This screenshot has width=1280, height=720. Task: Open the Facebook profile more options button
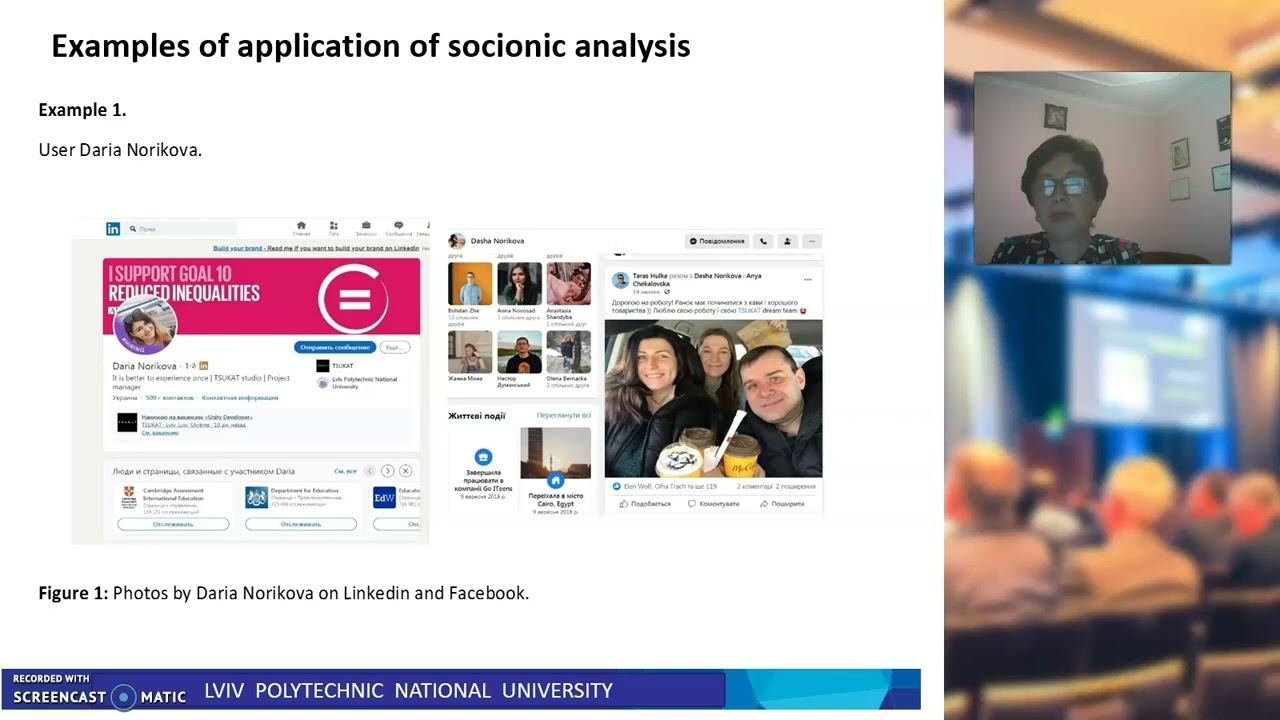pyautogui.click(x=812, y=241)
